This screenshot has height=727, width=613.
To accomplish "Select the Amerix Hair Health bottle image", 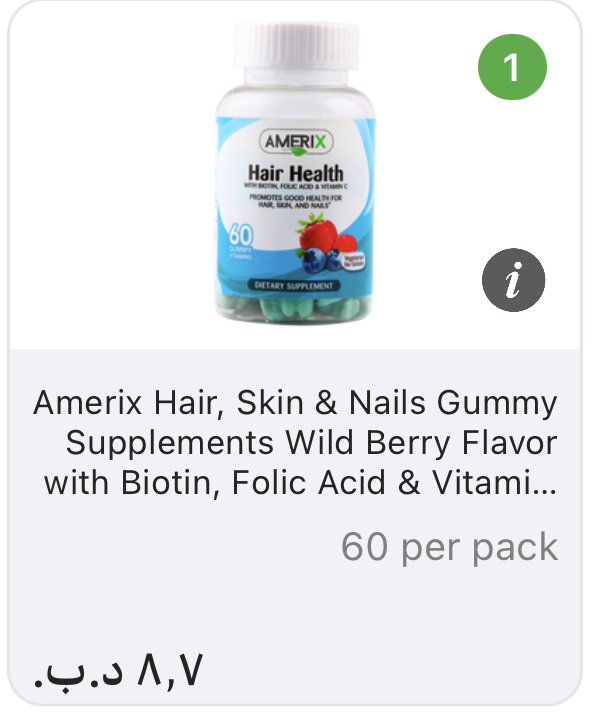I will pyautogui.click(x=295, y=172).
